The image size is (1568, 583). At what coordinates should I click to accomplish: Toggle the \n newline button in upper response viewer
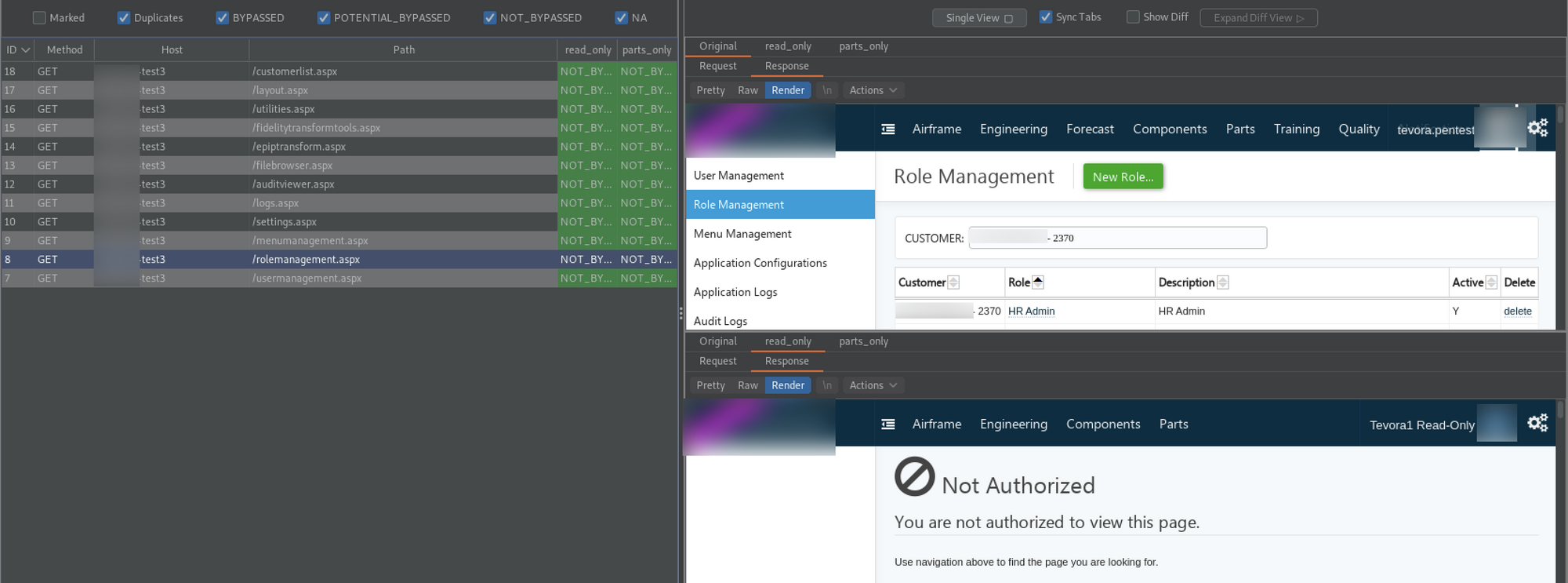826,90
